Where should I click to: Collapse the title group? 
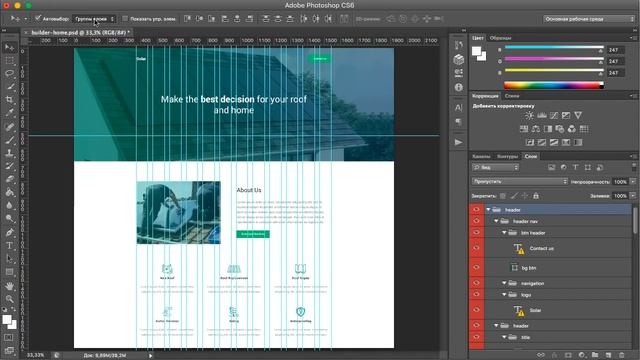tap(504, 337)
